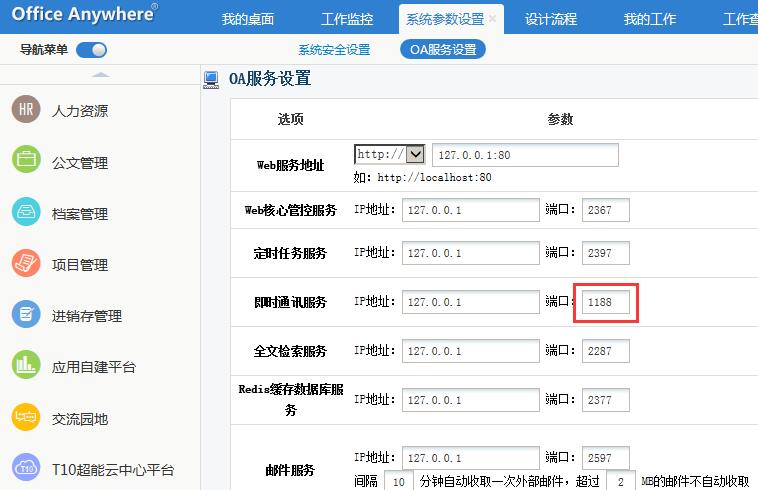Select the 应用自建平台 chart icon
Image resolution: width=758 pixels, height=490 pixels.
pos(26,366)
